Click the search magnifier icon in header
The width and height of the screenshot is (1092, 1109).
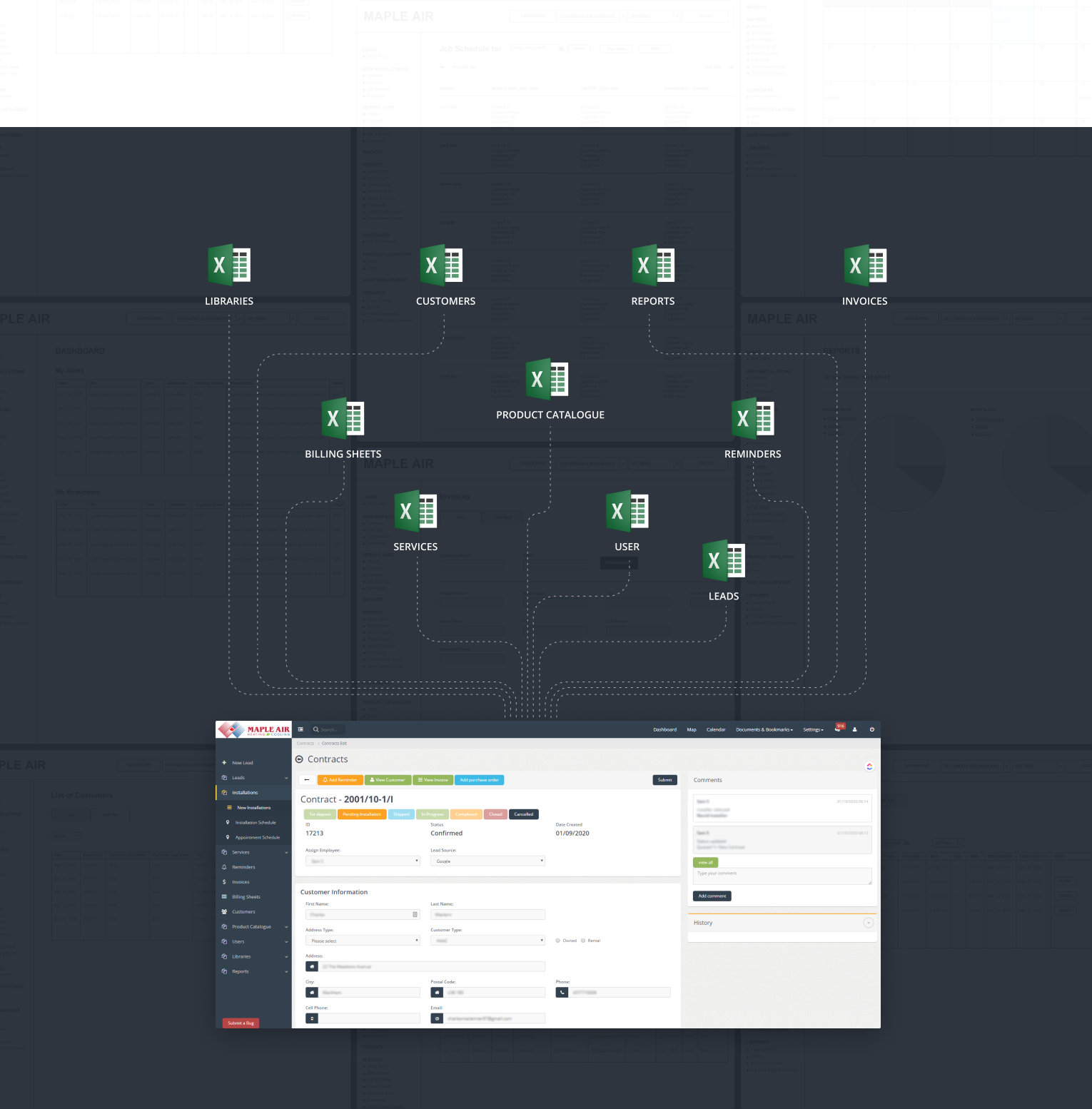315,729
